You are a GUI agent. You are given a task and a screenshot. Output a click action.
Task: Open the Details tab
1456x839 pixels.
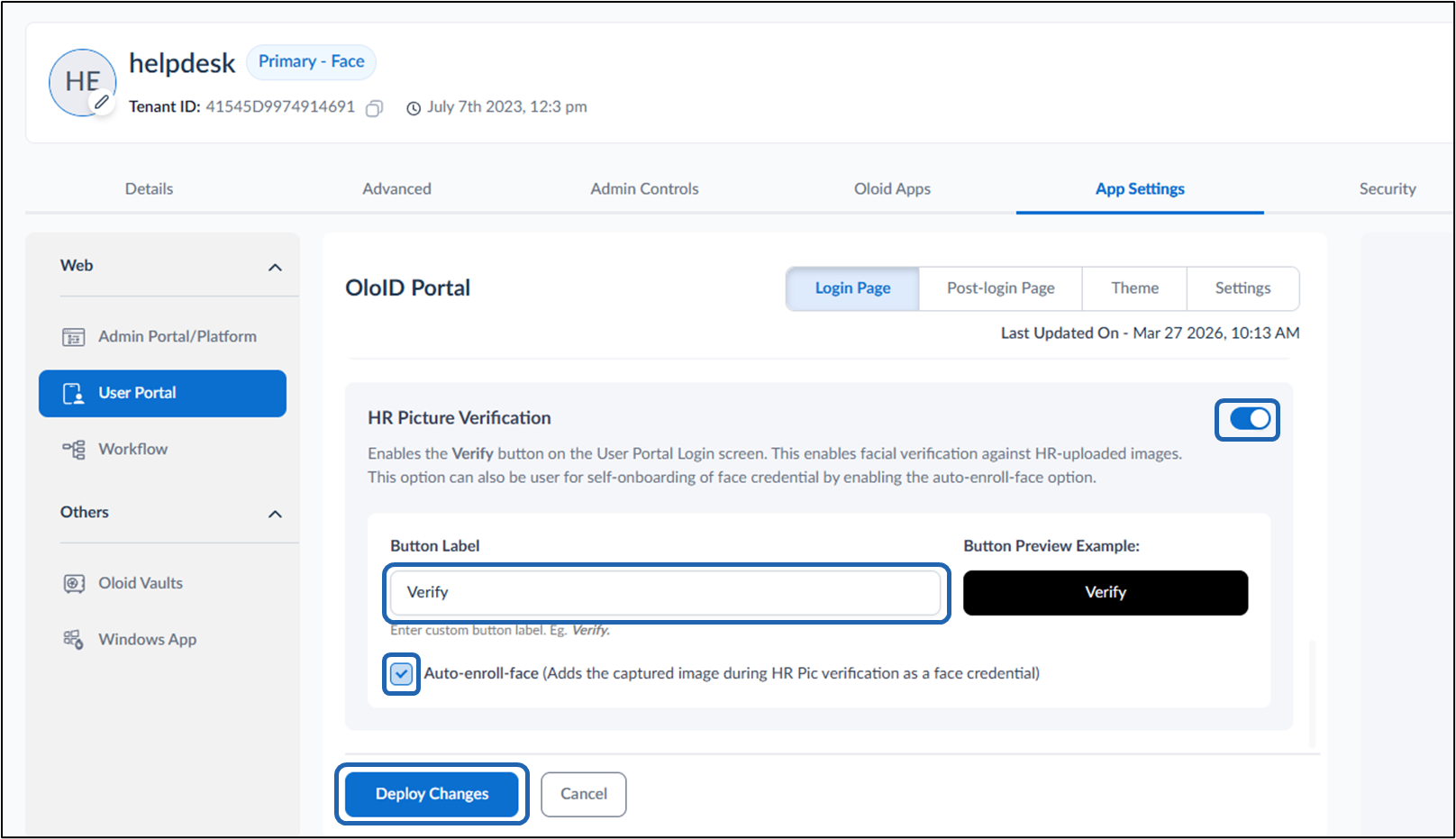pyautogui.click(x=149, y=189)
